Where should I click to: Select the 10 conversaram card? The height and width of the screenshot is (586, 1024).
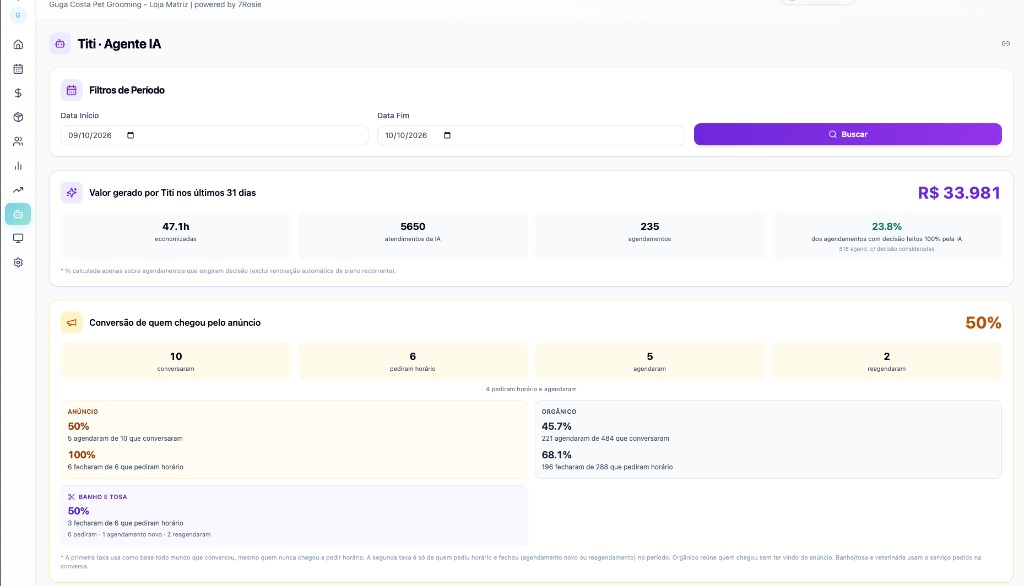176,361
